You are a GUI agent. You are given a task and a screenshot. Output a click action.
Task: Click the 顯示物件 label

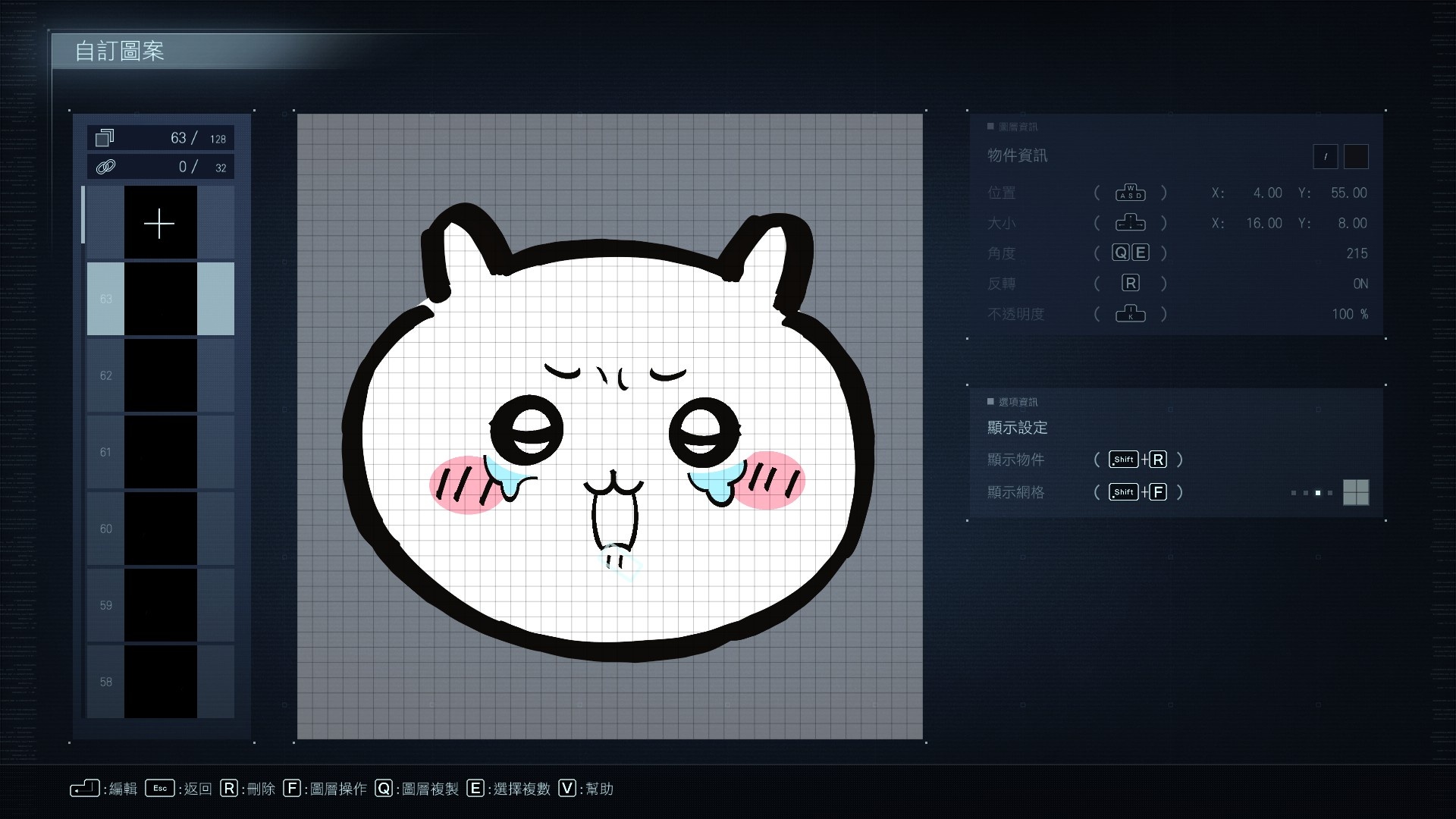(1015, 460)
